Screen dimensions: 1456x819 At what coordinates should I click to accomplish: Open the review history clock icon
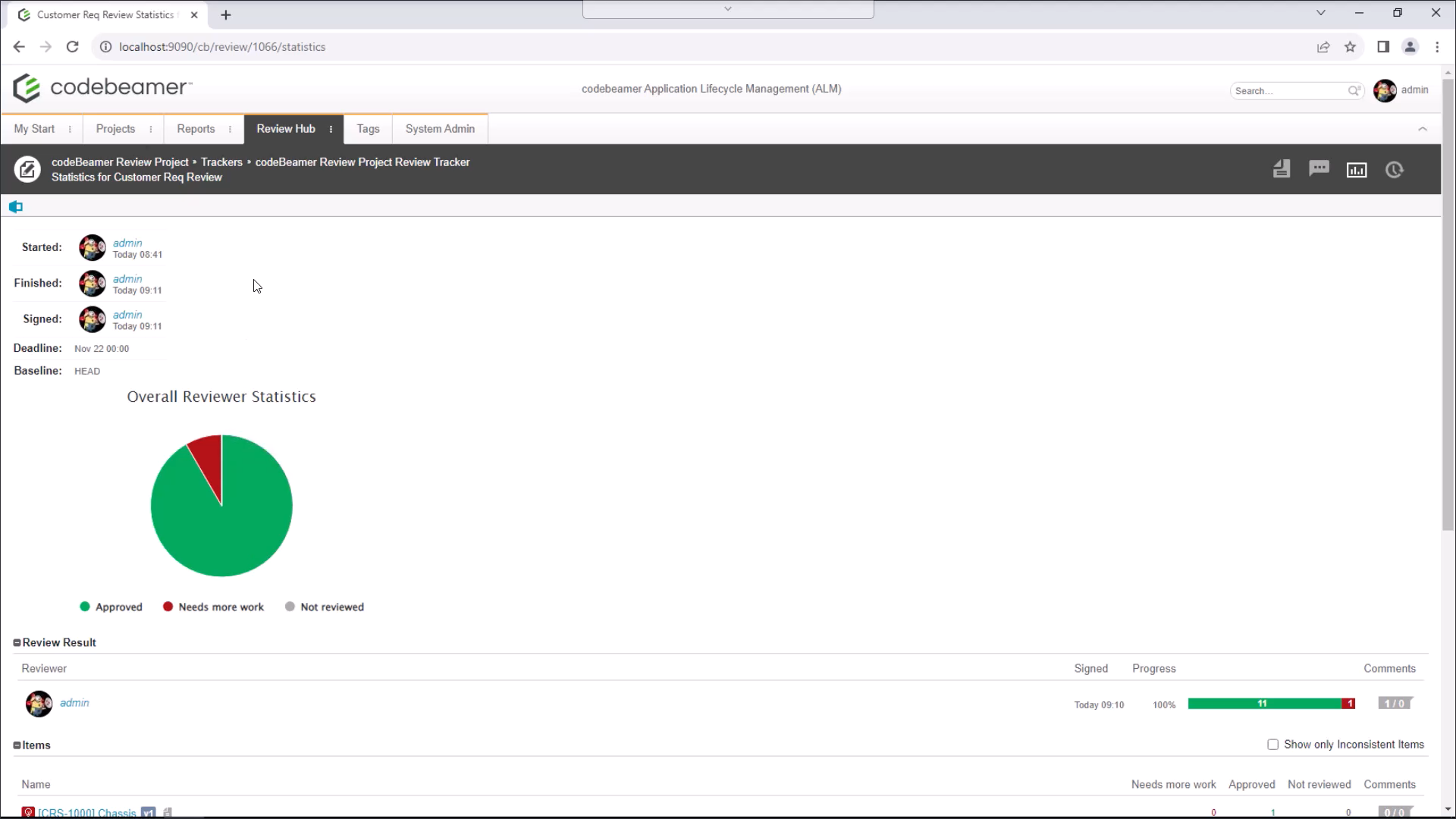point(1395,170)
